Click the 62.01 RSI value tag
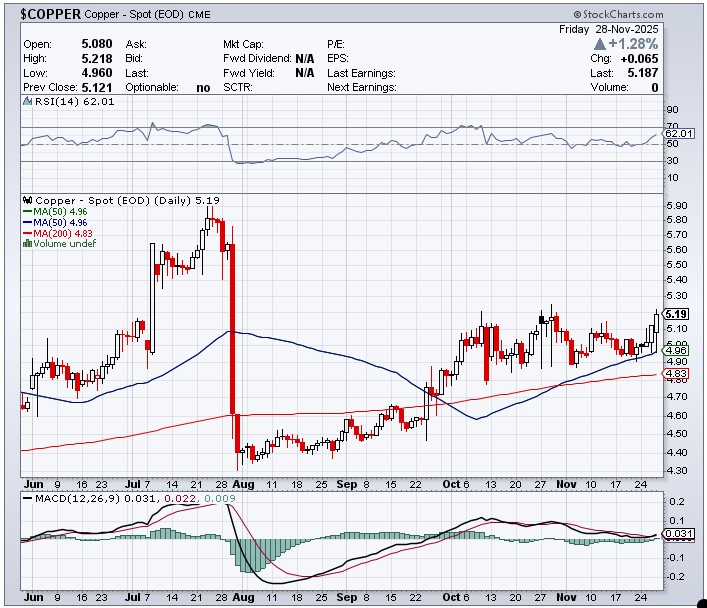 (678, 133)
